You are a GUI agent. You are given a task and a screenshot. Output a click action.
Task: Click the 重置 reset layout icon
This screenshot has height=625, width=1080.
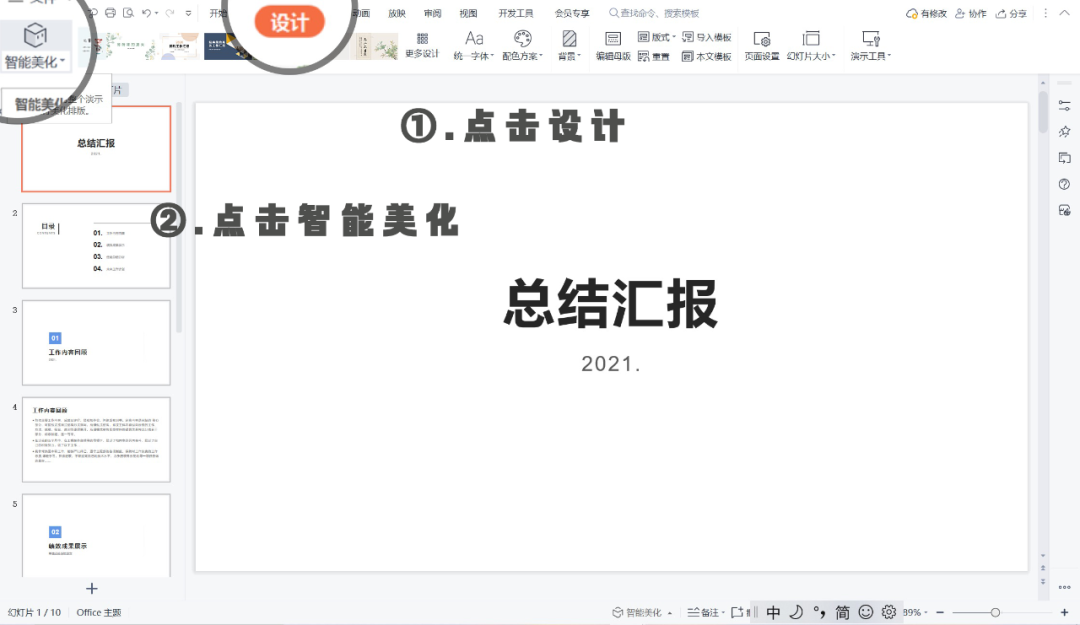pyautogui.click(x=644, y=57)
